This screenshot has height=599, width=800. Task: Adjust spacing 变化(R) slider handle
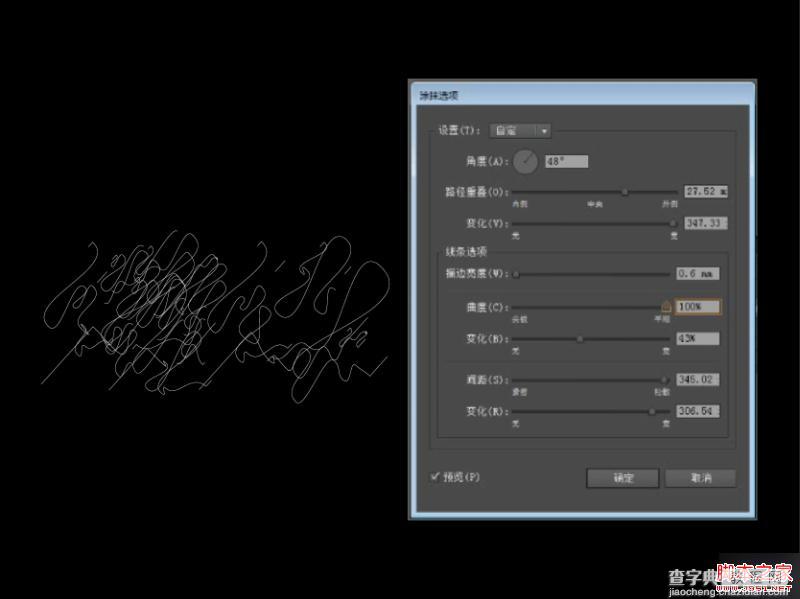pos(652,412)
